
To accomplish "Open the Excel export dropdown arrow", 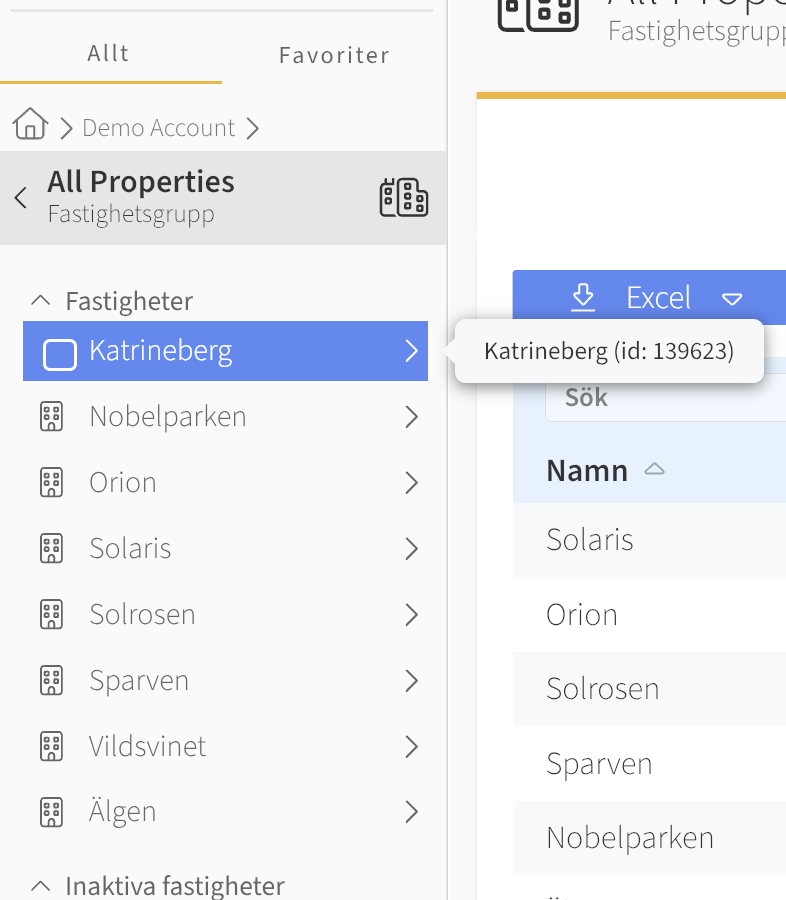I will (x=732, y=299).
